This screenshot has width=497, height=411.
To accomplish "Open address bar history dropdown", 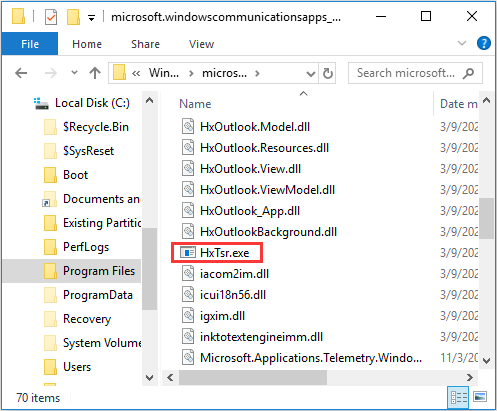I will pyautogui.click(x=311, y=74).
